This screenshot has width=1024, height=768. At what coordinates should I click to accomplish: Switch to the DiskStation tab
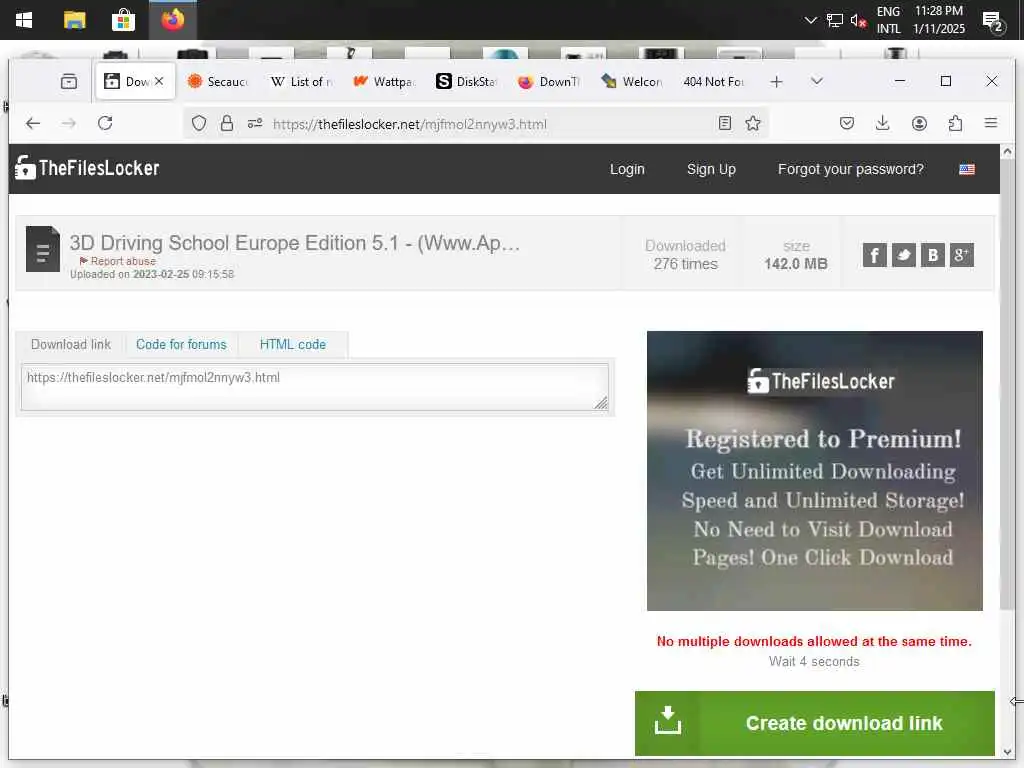click(467, 82)
